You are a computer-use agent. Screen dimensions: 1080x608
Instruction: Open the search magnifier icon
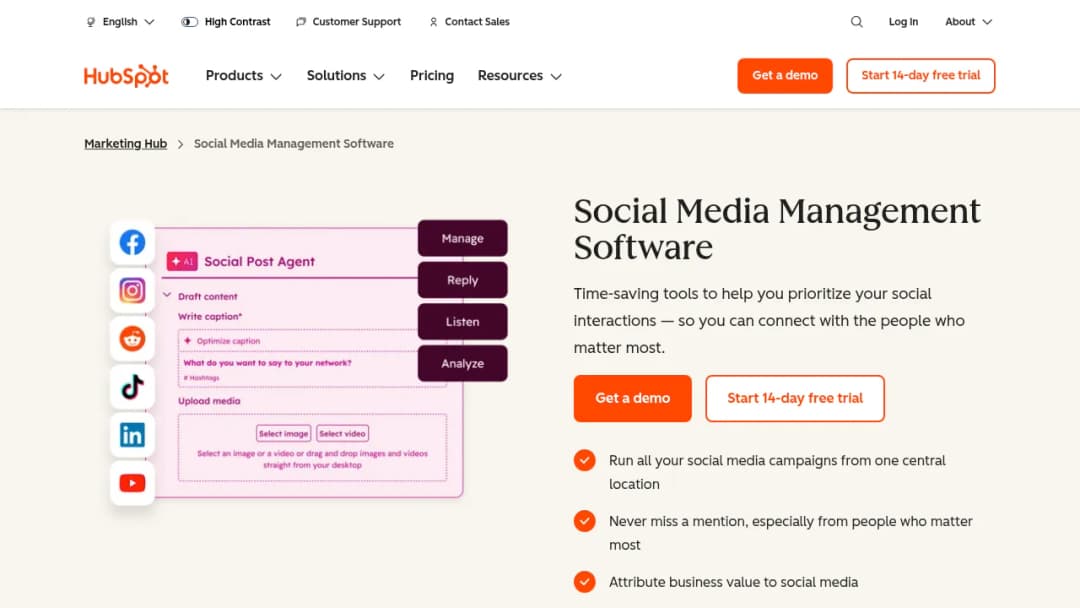pyautogui.click(x=856, y=21)
